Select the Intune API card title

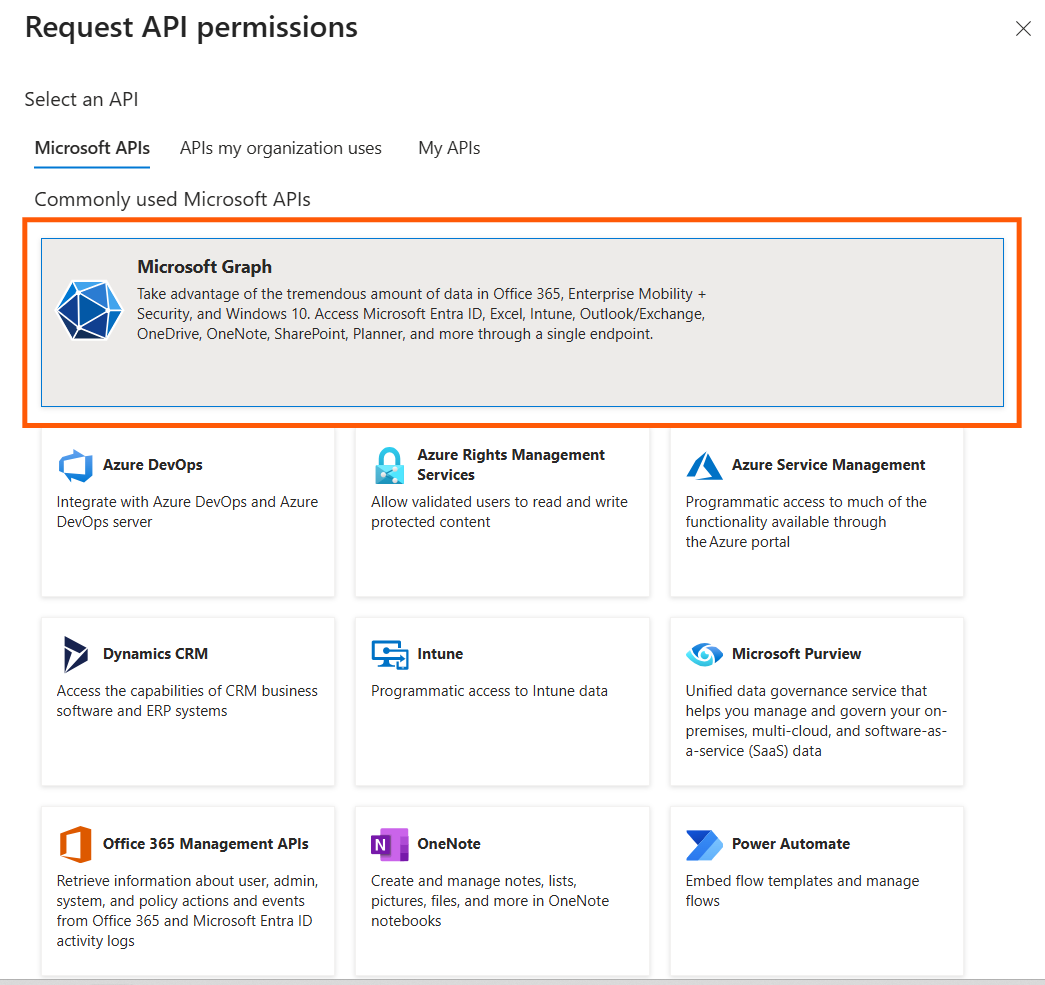[440, 654]
